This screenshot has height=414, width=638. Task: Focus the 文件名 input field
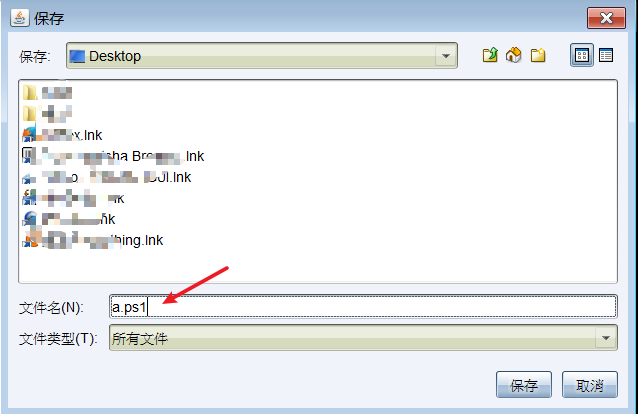[363, 307]
